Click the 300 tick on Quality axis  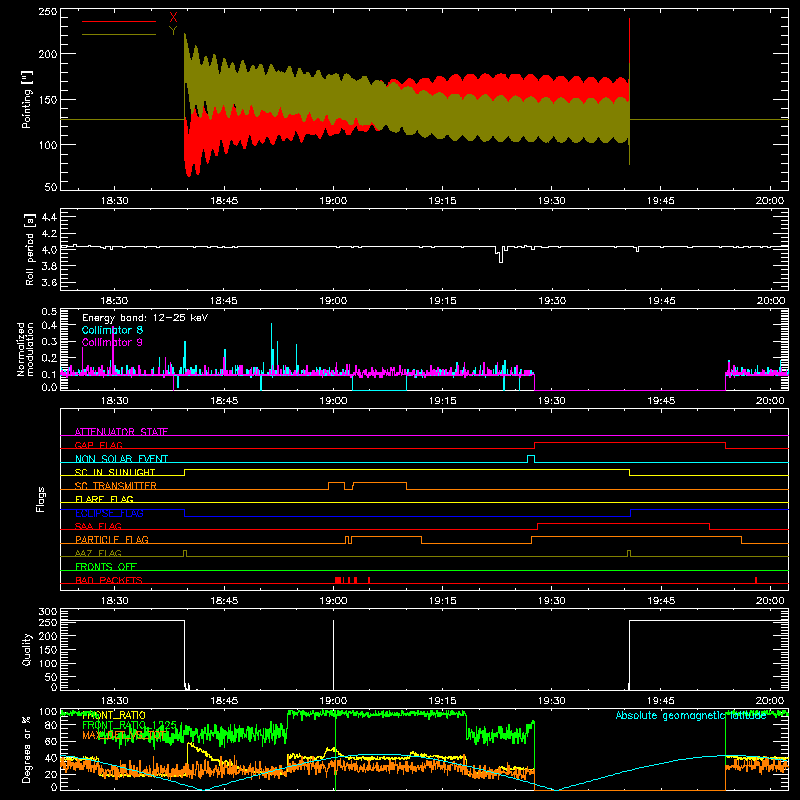click(x=48, y=611)
